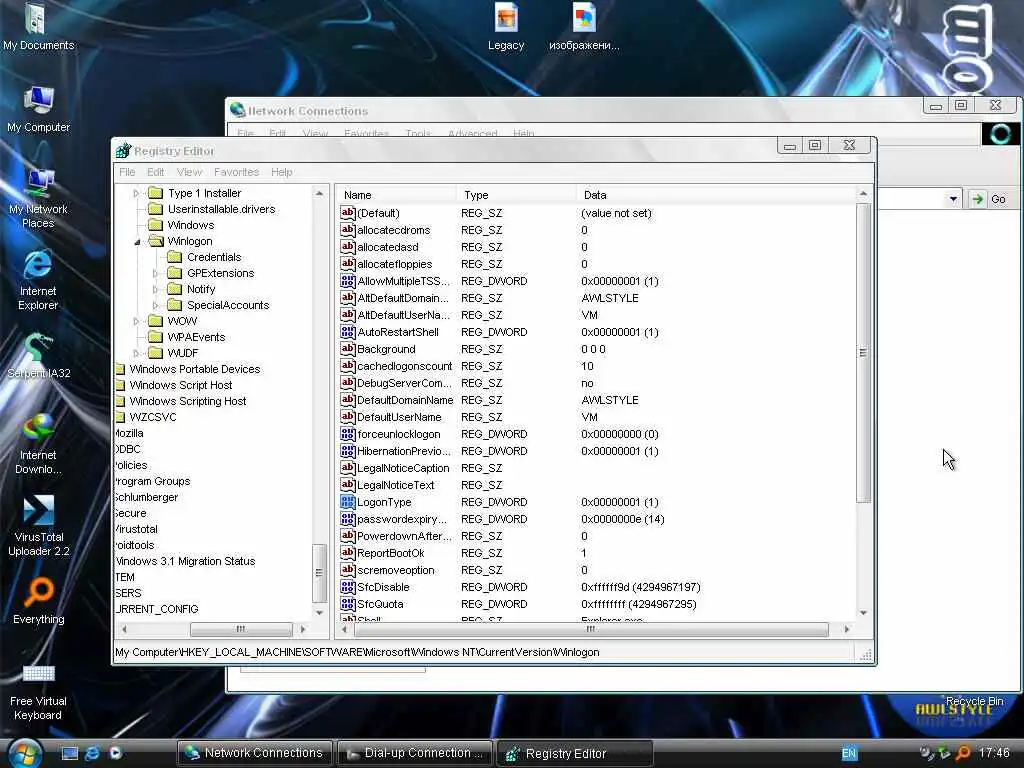Click the Registry Editor taskbar button
The image size is (1024, 768).
click(x=575, y=753)
